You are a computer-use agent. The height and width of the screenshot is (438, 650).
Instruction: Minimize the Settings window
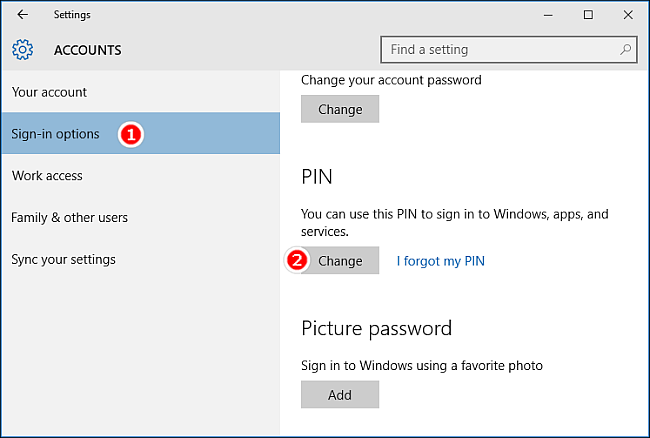tap(548, 15)
